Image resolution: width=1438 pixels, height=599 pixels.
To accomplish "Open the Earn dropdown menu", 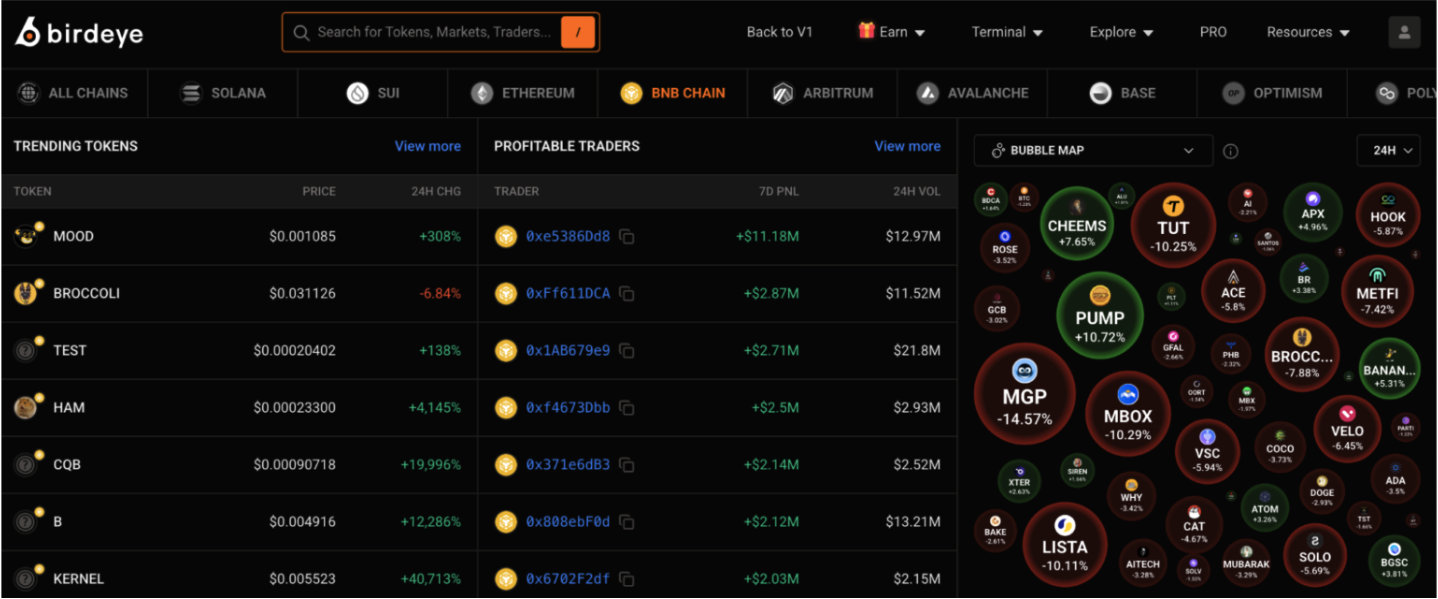I will point(892,32).
